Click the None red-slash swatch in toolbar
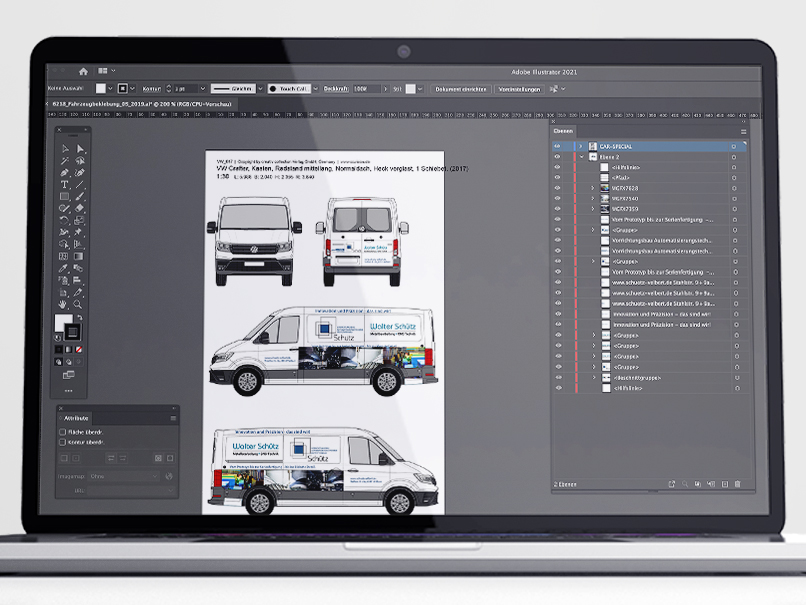Viewport: 806px width, 605px height. coord(79,350)
